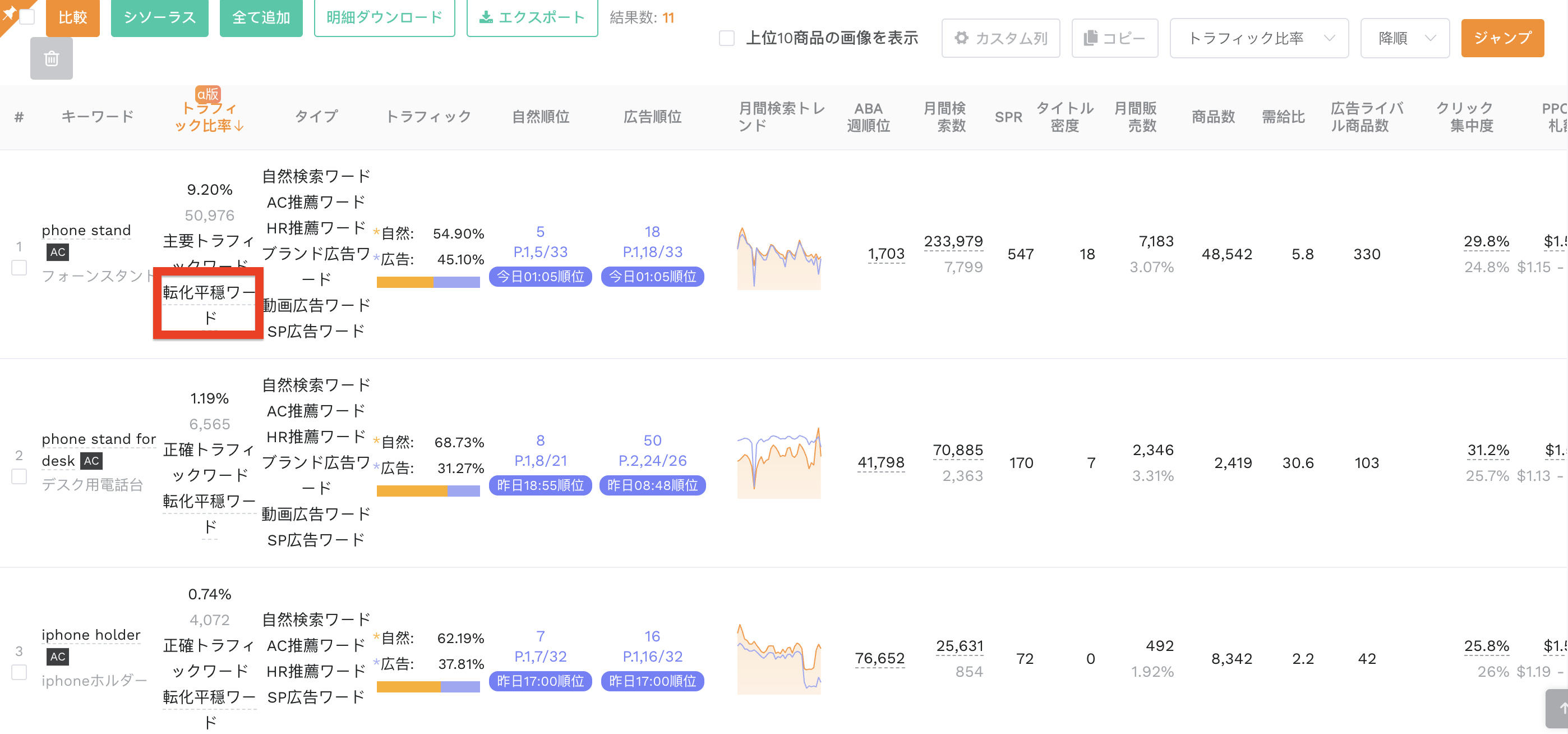Image resolution: width=1568 pixels, height=734 pixels.
Task: Click the AC badge under iphone holder
Action: (x=58, y=657)
